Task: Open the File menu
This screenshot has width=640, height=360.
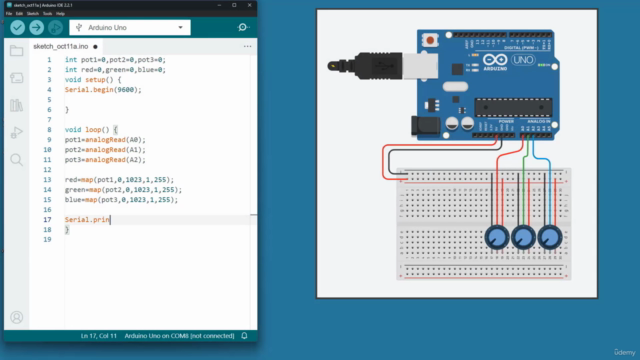Action: [x=9, y=13]
